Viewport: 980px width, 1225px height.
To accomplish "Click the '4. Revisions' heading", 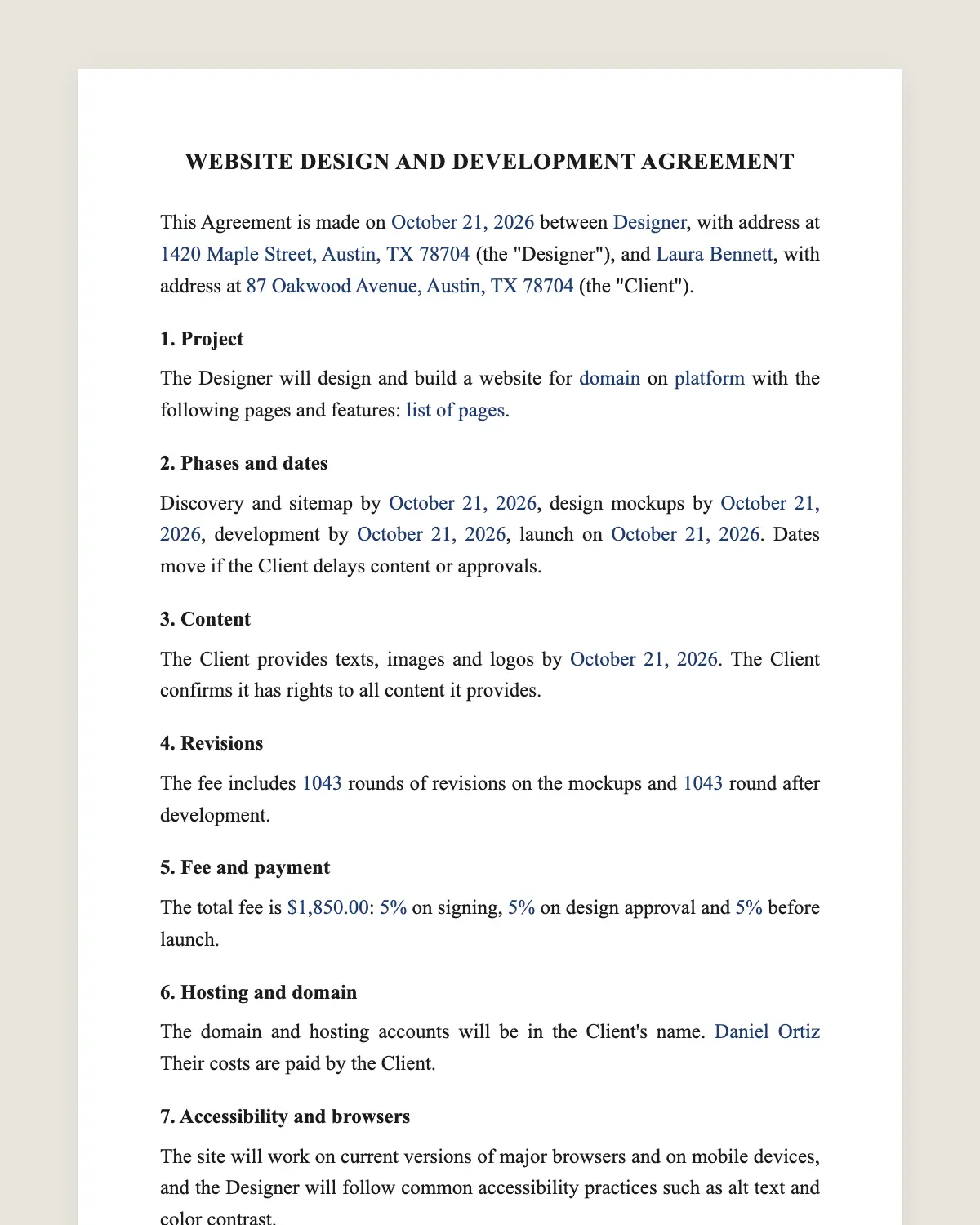I will coord(212,743).
